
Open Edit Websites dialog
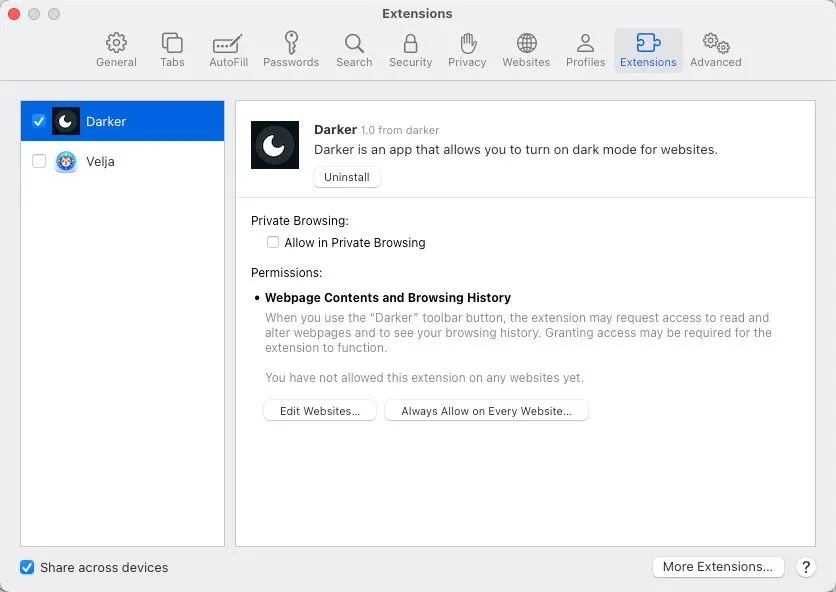(319, 410)
